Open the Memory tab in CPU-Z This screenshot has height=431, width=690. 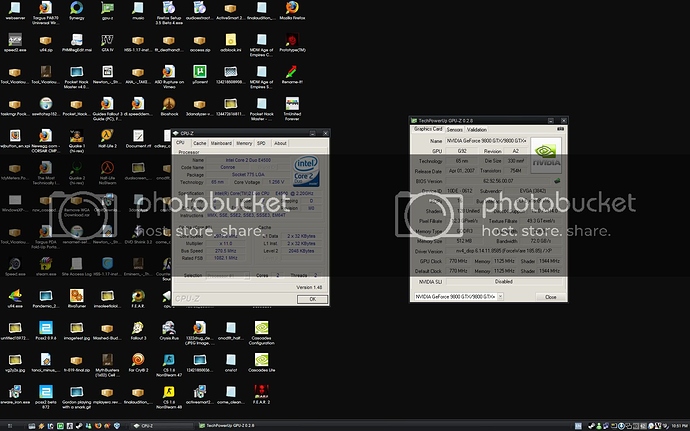point(244,143)
